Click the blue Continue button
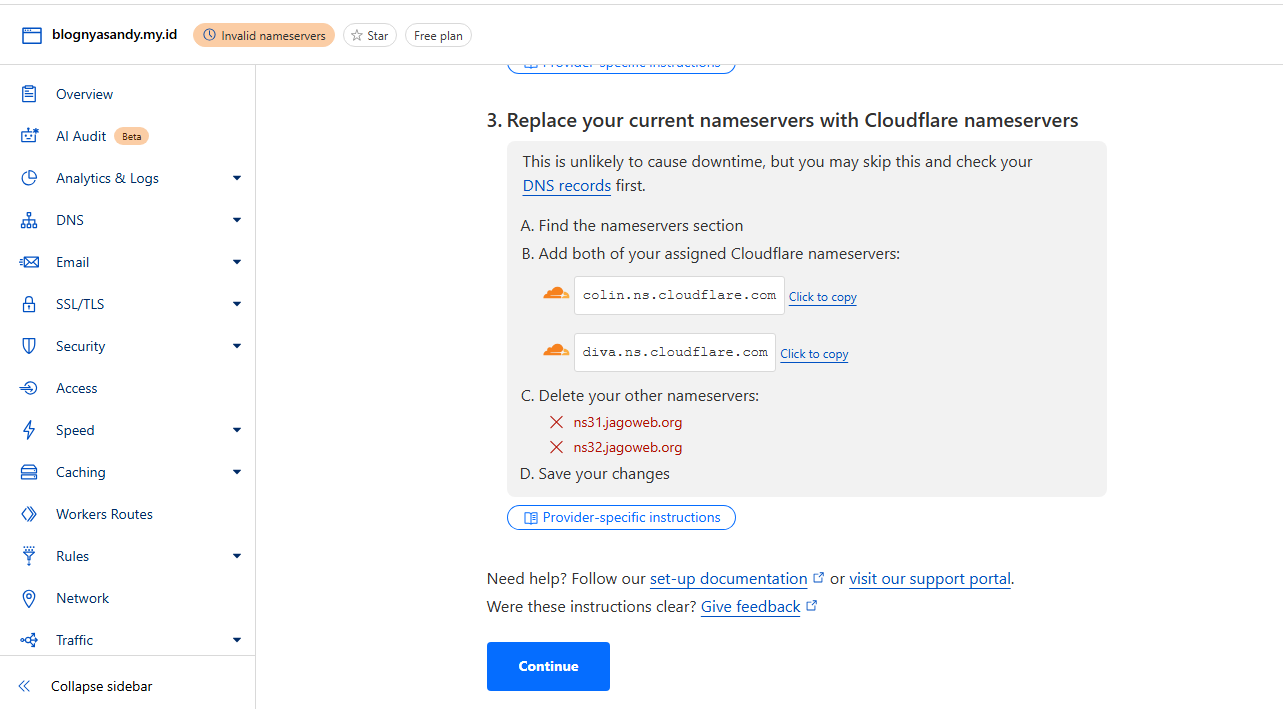This screenshot has width=1283, height=709. pyautogui.click(x=548, y=666)
